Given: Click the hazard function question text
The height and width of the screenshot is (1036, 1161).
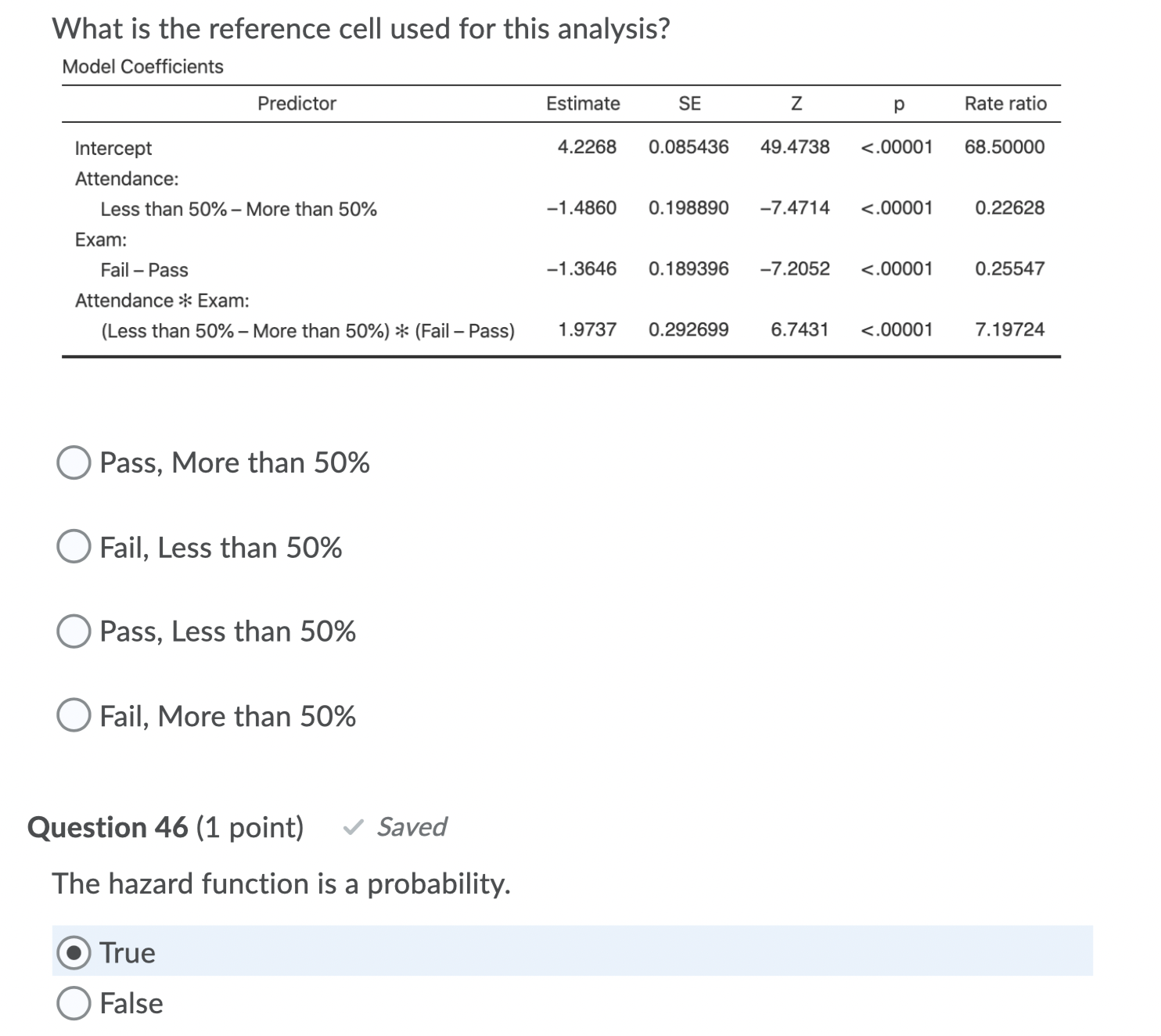Looking at the screenshot, I should (282, 883).
